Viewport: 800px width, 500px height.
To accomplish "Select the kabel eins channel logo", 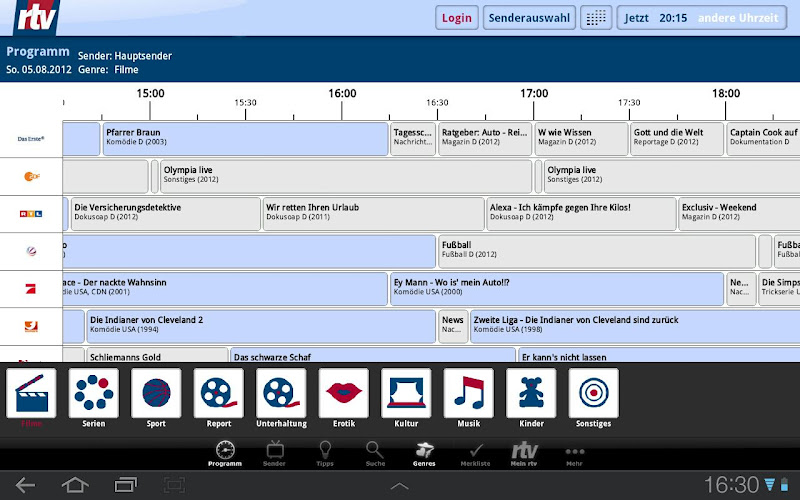I will [31, 326].
